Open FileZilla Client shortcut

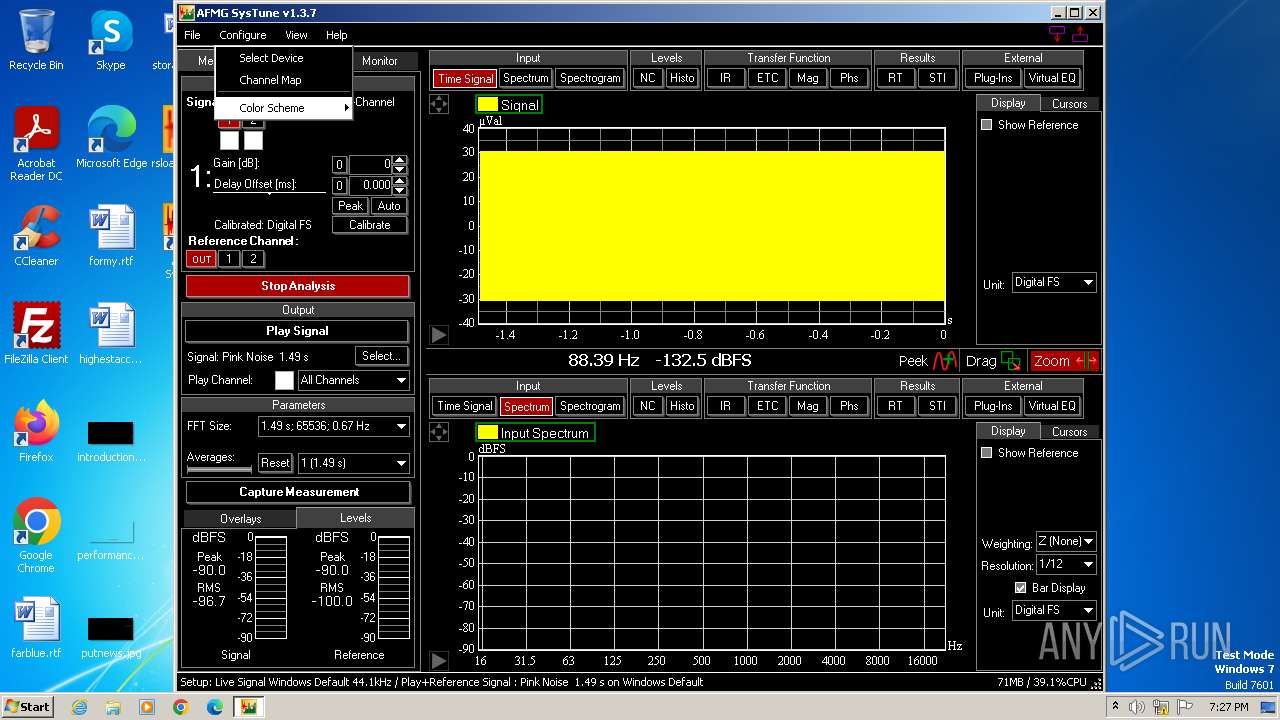[x=36, y=334]
